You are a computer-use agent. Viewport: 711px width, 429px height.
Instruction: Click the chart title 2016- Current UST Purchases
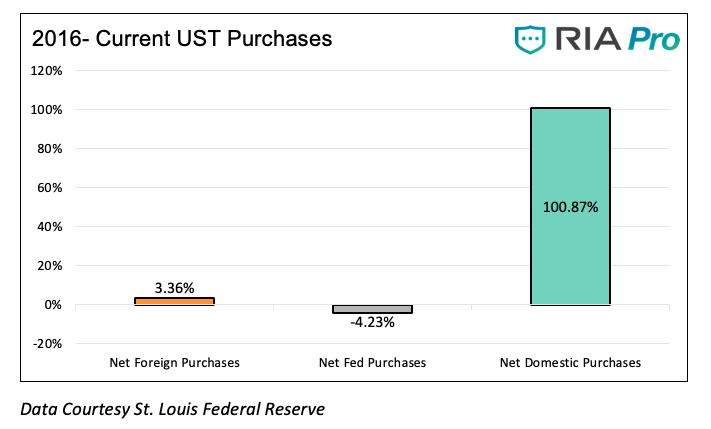[182, 39]
